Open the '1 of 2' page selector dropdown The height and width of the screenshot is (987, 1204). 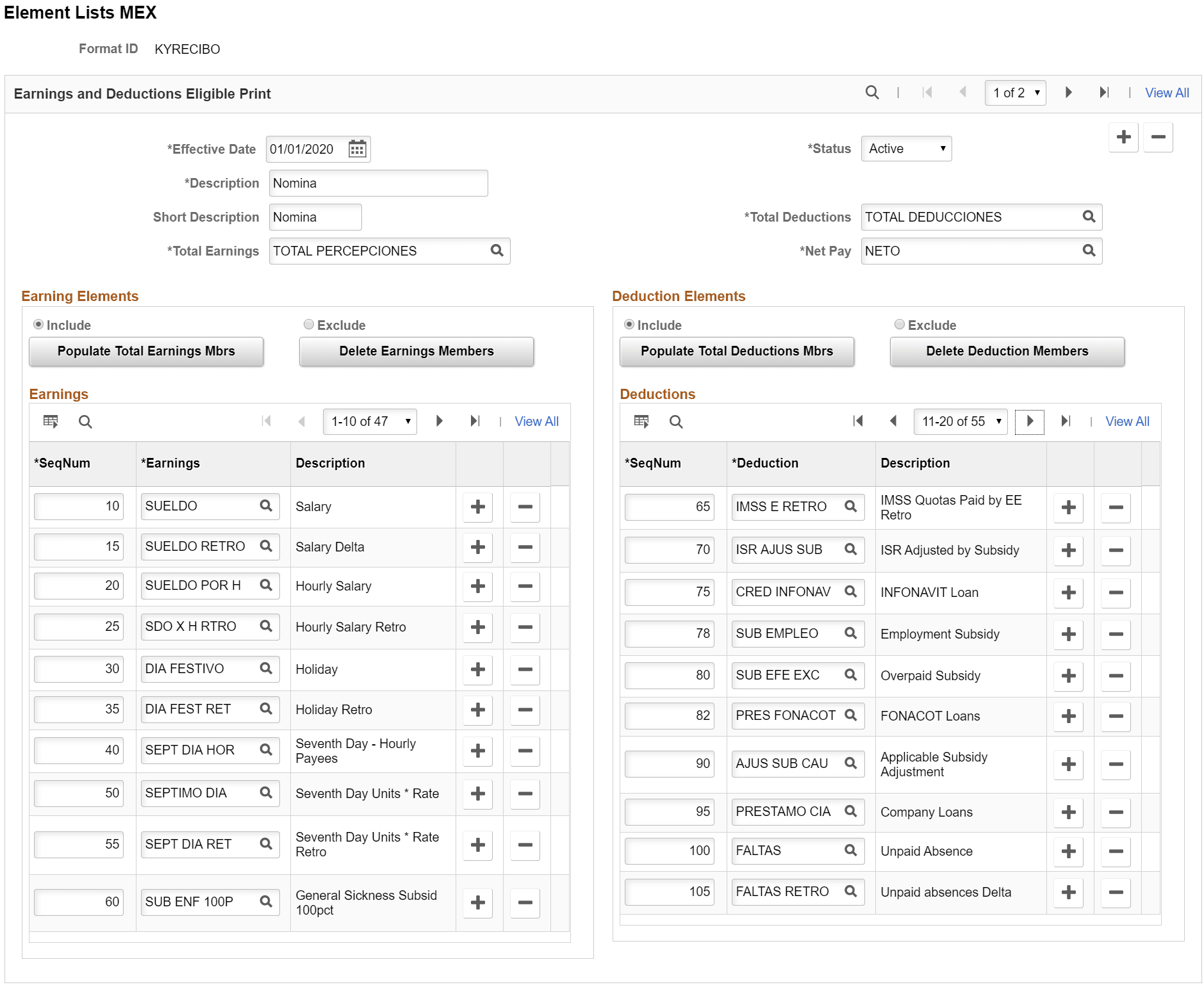(1015, 92)
